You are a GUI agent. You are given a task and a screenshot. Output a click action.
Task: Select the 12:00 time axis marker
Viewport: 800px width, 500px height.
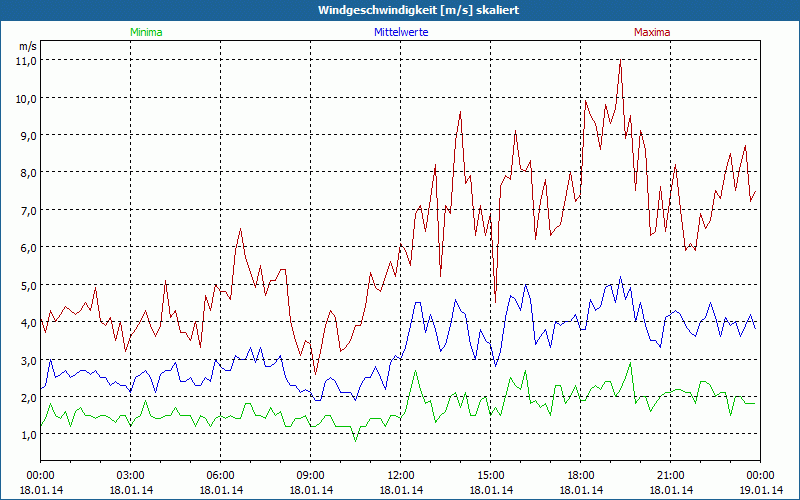(401, 475)
